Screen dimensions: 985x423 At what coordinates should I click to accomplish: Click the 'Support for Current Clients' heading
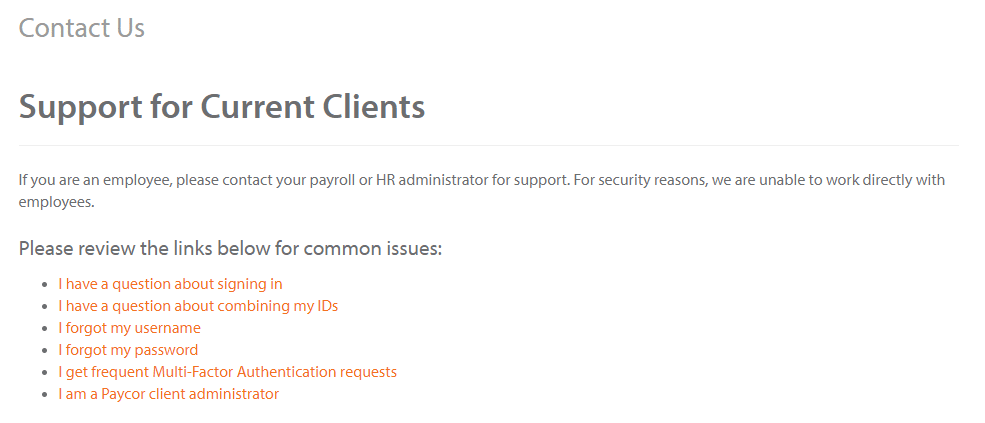(222, 106)
